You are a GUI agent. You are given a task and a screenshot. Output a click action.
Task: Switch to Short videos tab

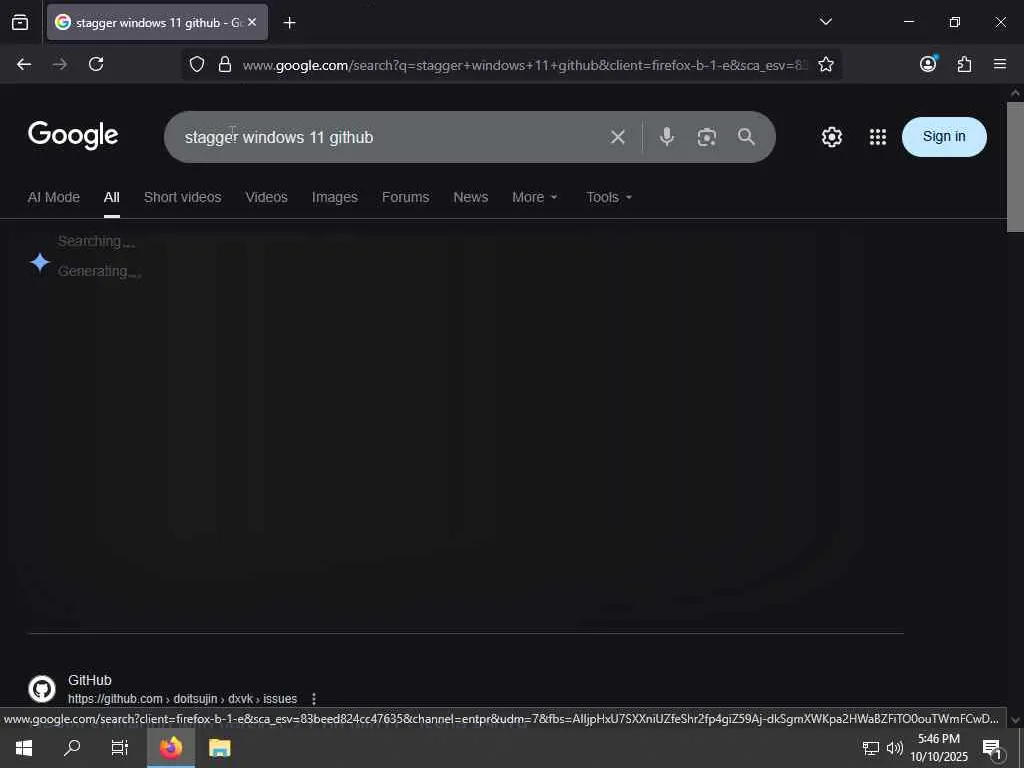182,197
